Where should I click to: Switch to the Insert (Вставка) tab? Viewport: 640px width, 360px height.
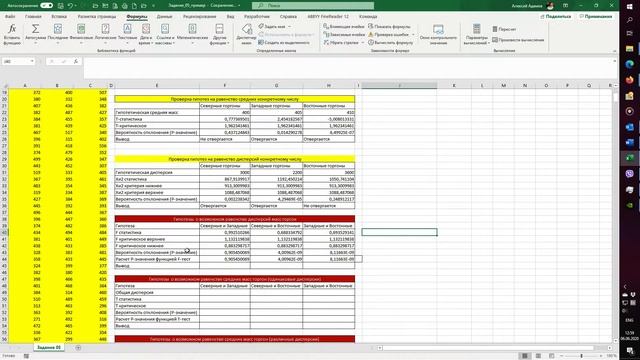tap(59, 16)
